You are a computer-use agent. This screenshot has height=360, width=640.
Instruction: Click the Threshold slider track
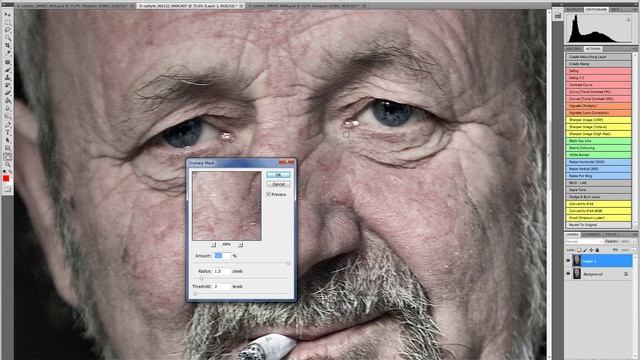(241, 293)
